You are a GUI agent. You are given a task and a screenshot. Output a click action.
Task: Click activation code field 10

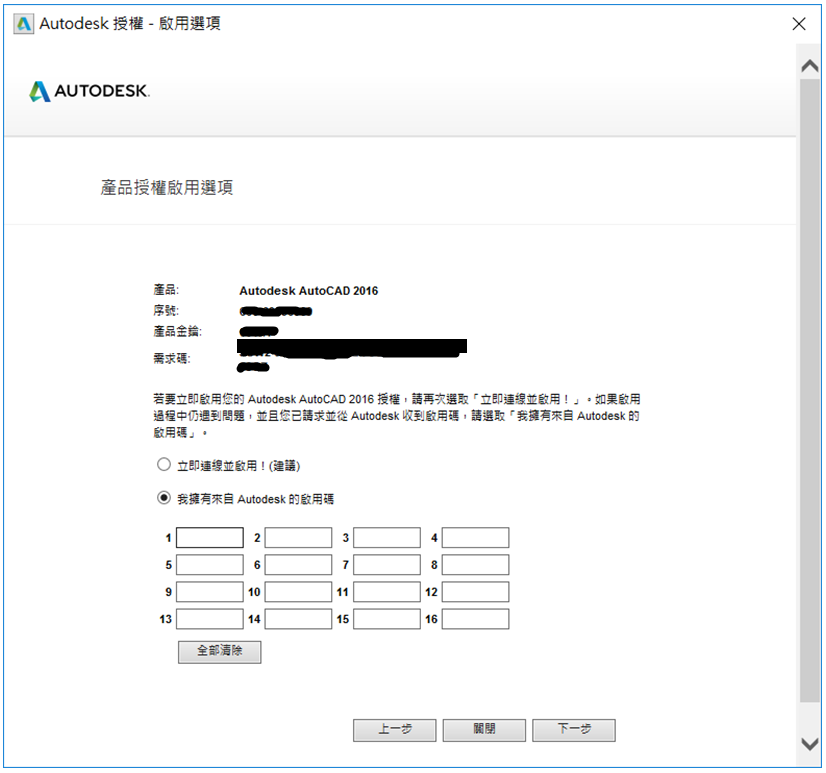pyautogui.click(x=298, y=592)
